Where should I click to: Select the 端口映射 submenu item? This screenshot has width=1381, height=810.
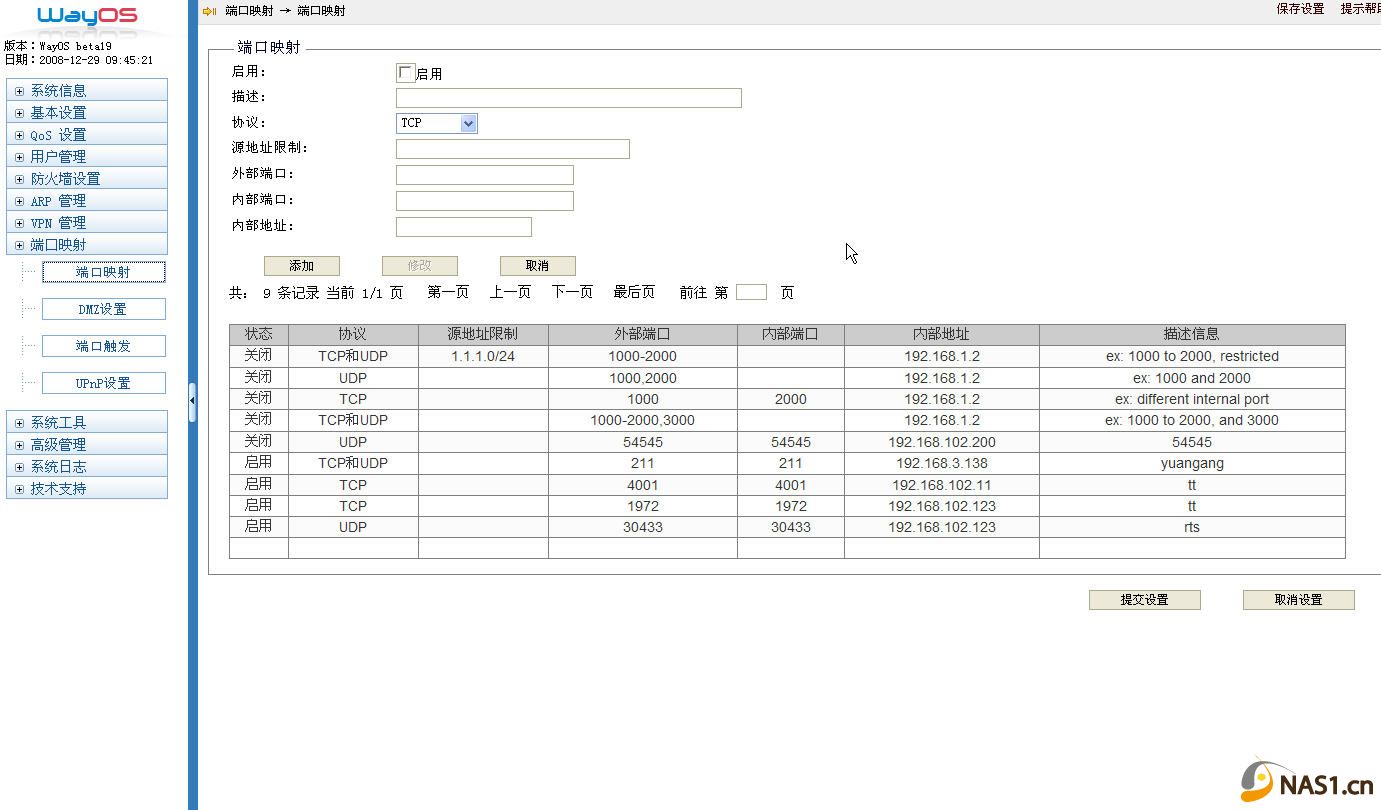click(x=103, y=272)
